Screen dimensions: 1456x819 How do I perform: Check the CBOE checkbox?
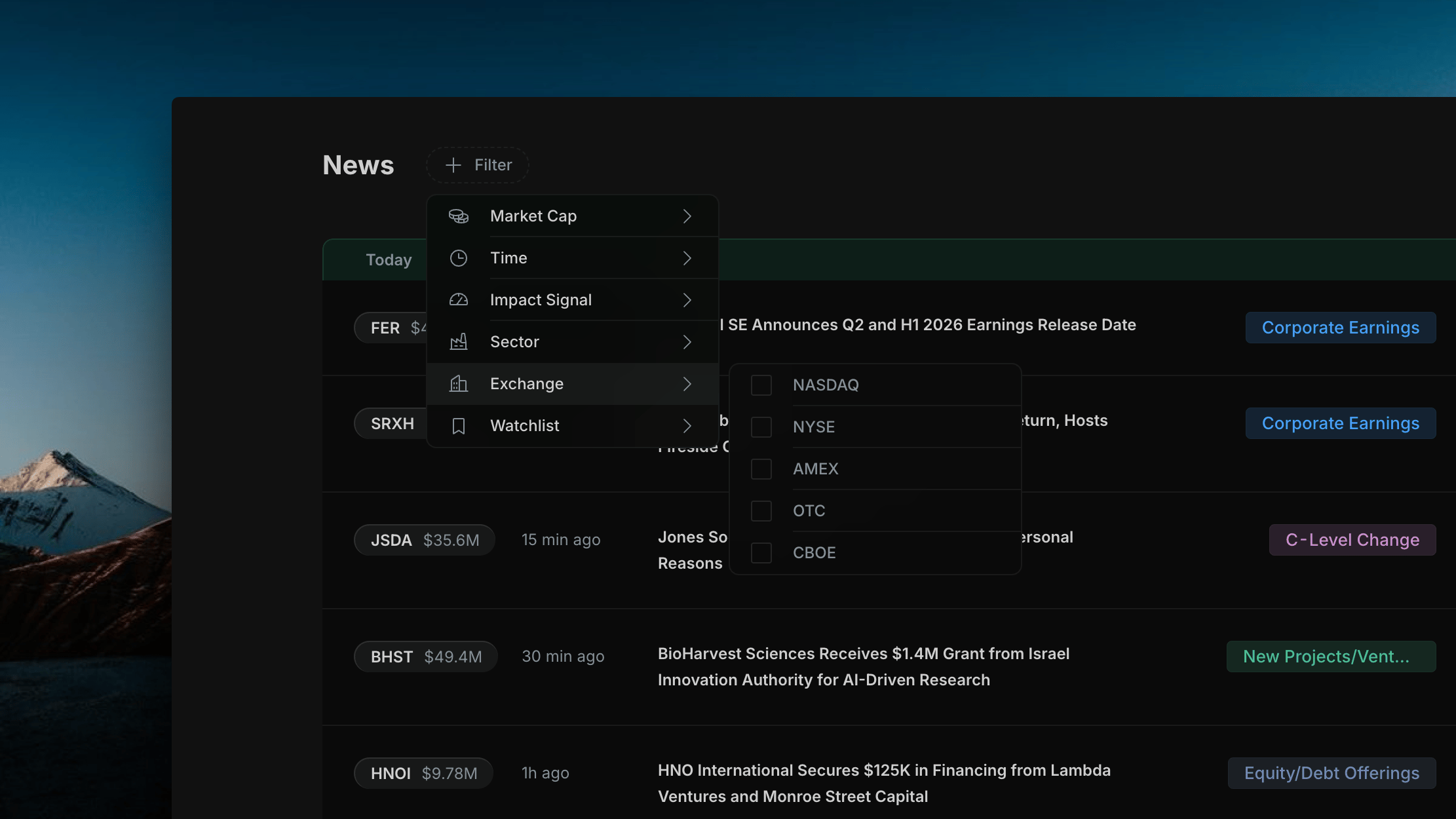(761, 553)
